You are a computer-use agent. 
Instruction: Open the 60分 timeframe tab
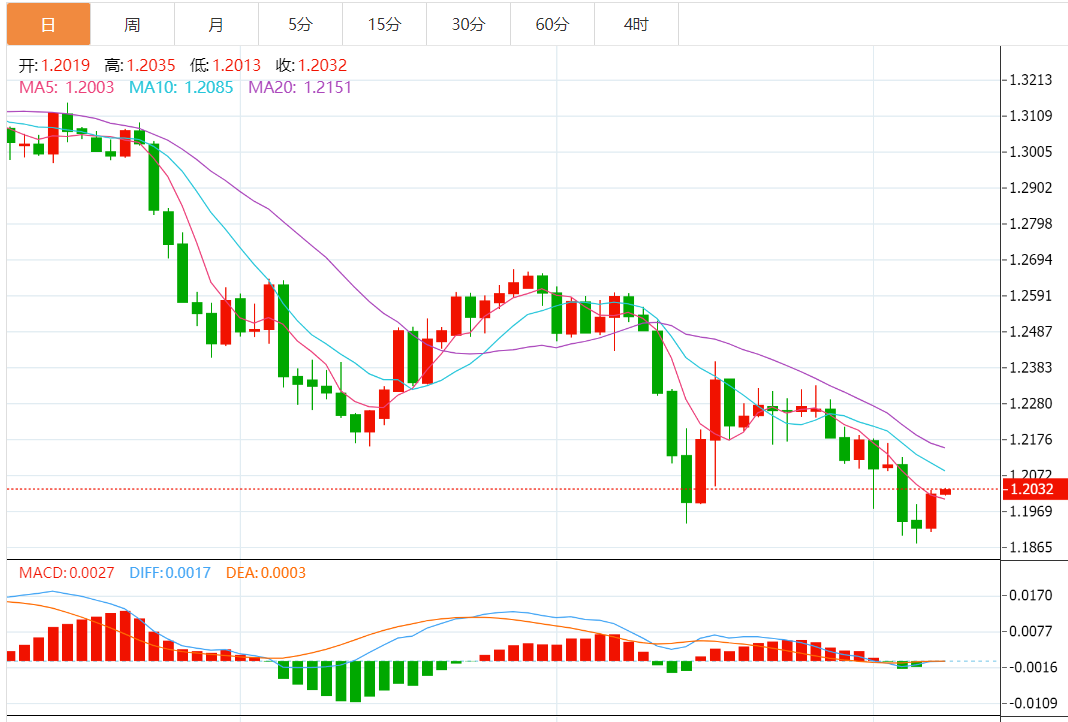(x=552, y=25)
